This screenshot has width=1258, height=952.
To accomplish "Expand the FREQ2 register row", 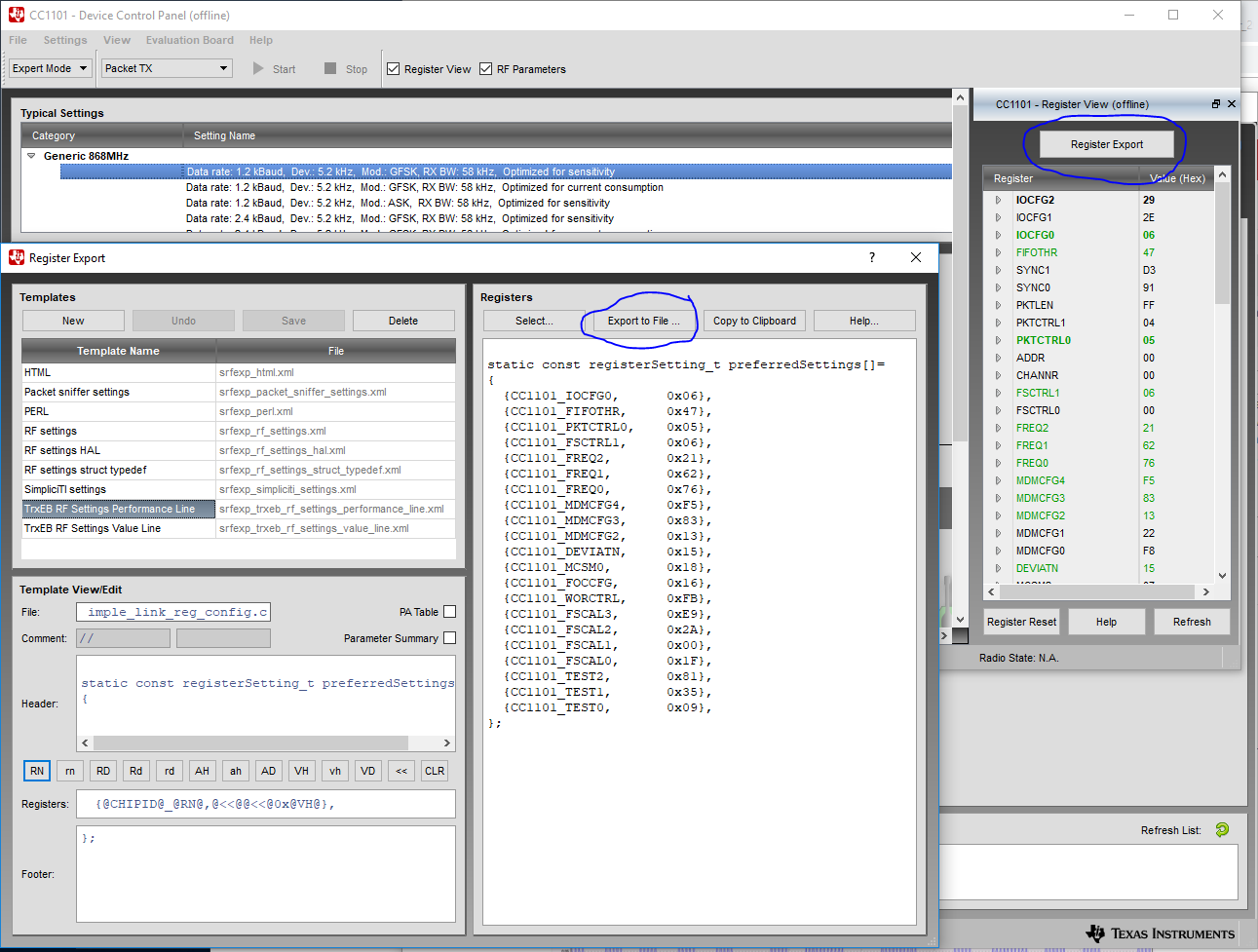I will 998,428.
